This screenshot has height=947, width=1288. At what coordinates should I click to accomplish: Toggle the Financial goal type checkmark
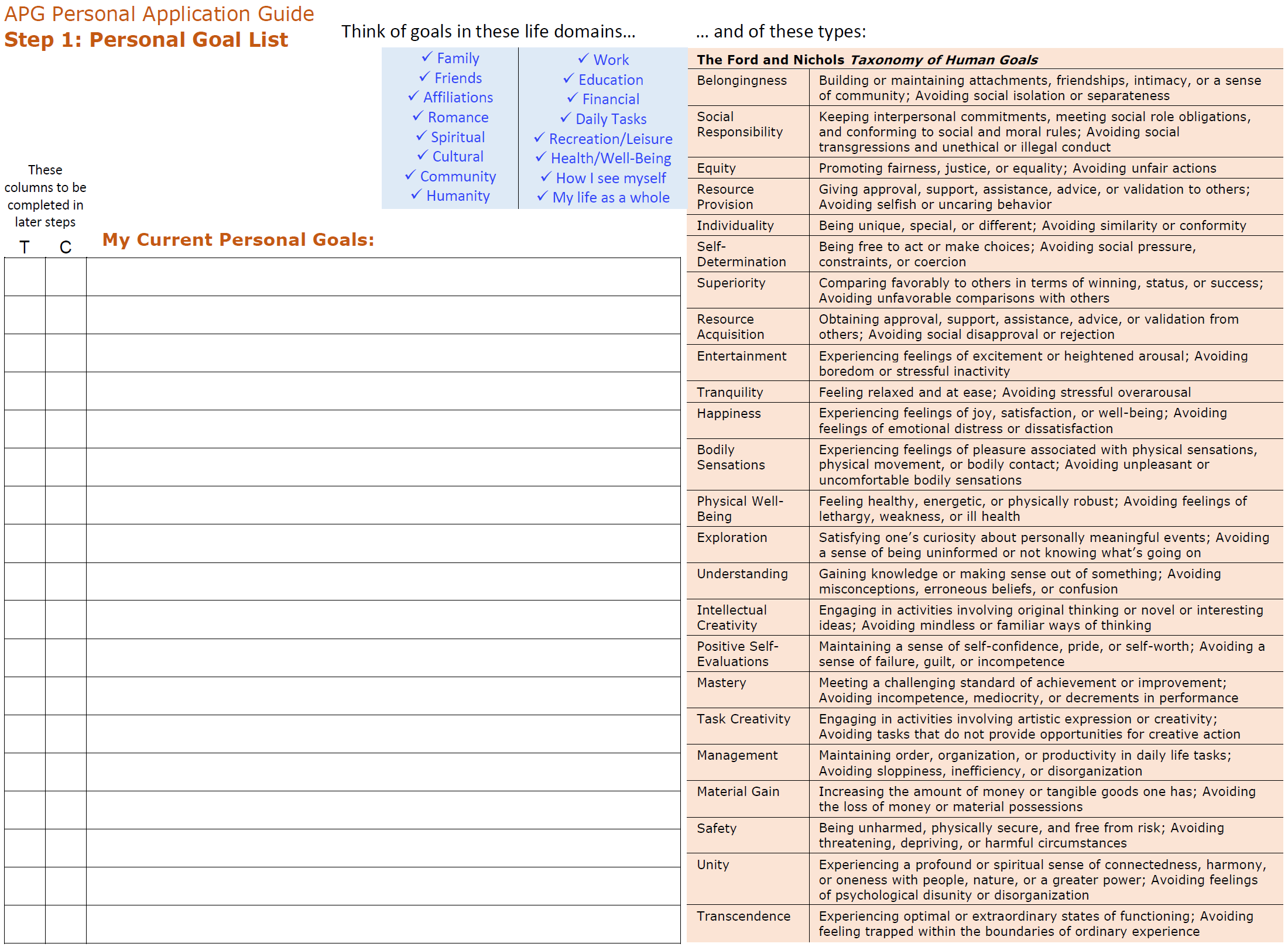pyautogui.click(x=609, y=99)
